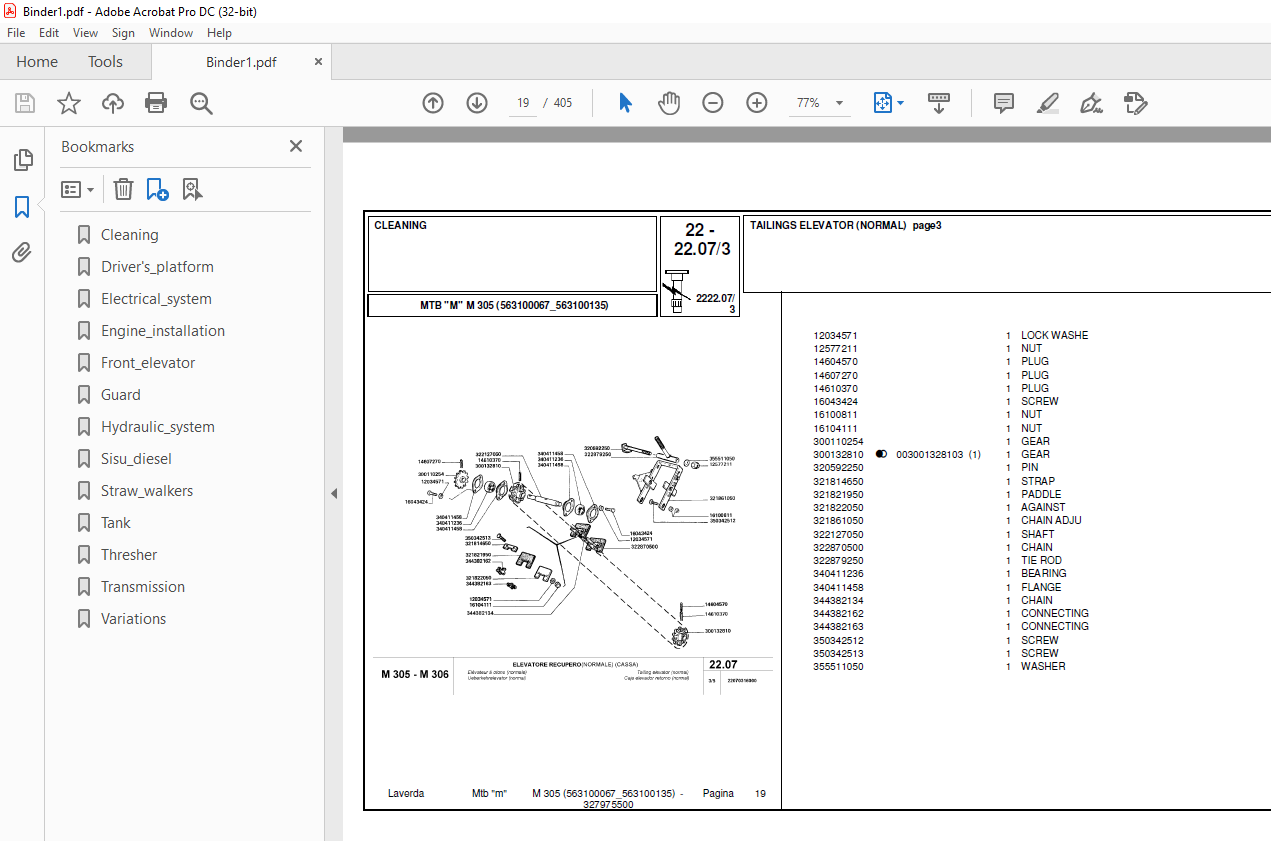Go to the Front_elevator bookmark
Screen dimensions: 1271x841
tap(148, 363)
